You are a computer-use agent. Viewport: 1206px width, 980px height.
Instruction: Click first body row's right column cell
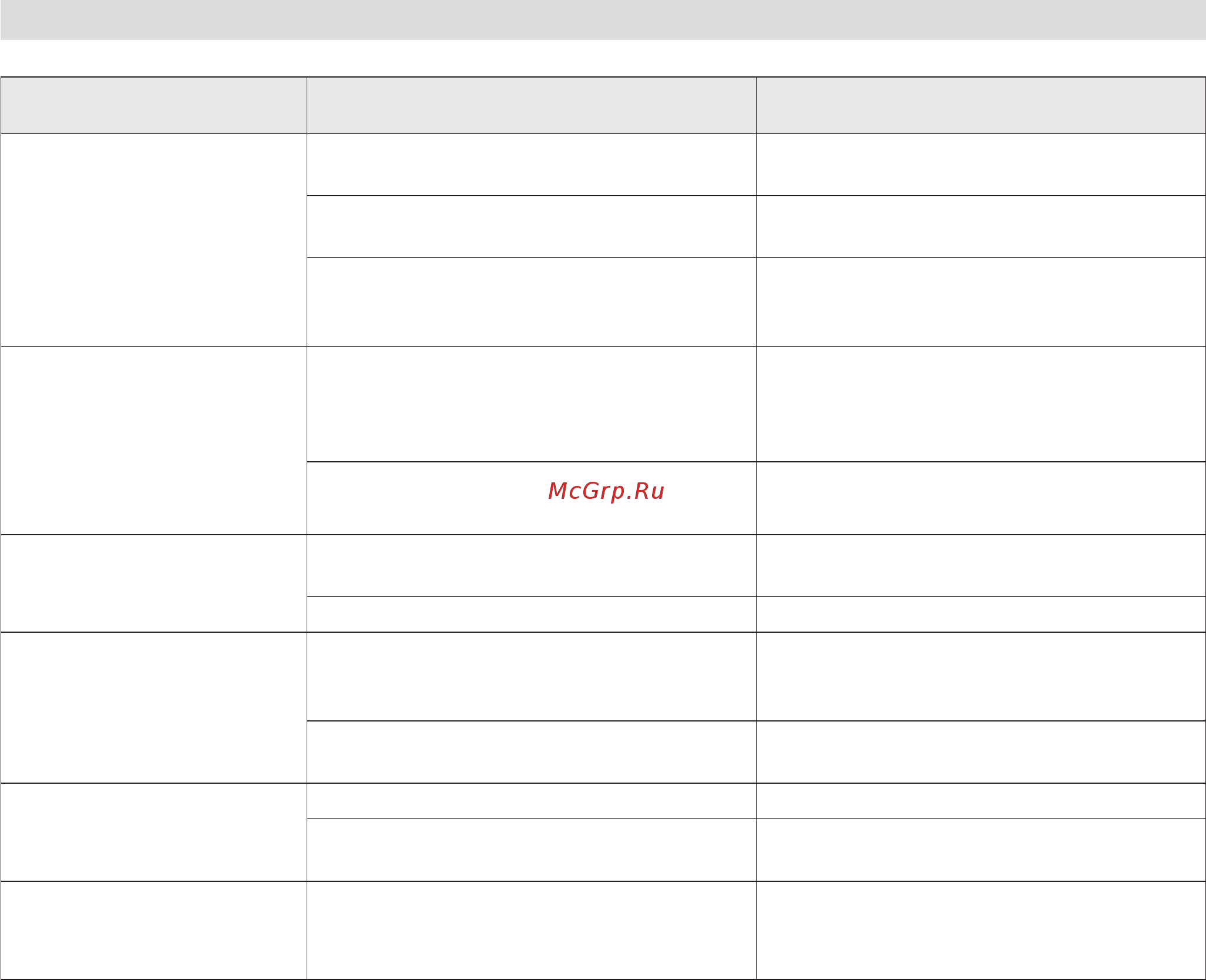980,165
